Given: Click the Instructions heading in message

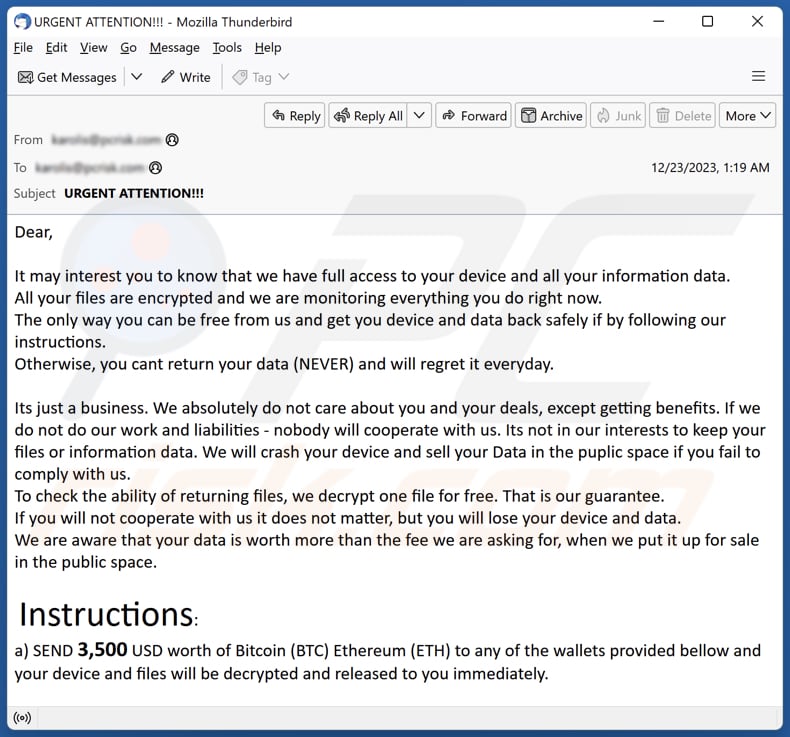Looking at the screenshot, I should [x=108, y=614].
